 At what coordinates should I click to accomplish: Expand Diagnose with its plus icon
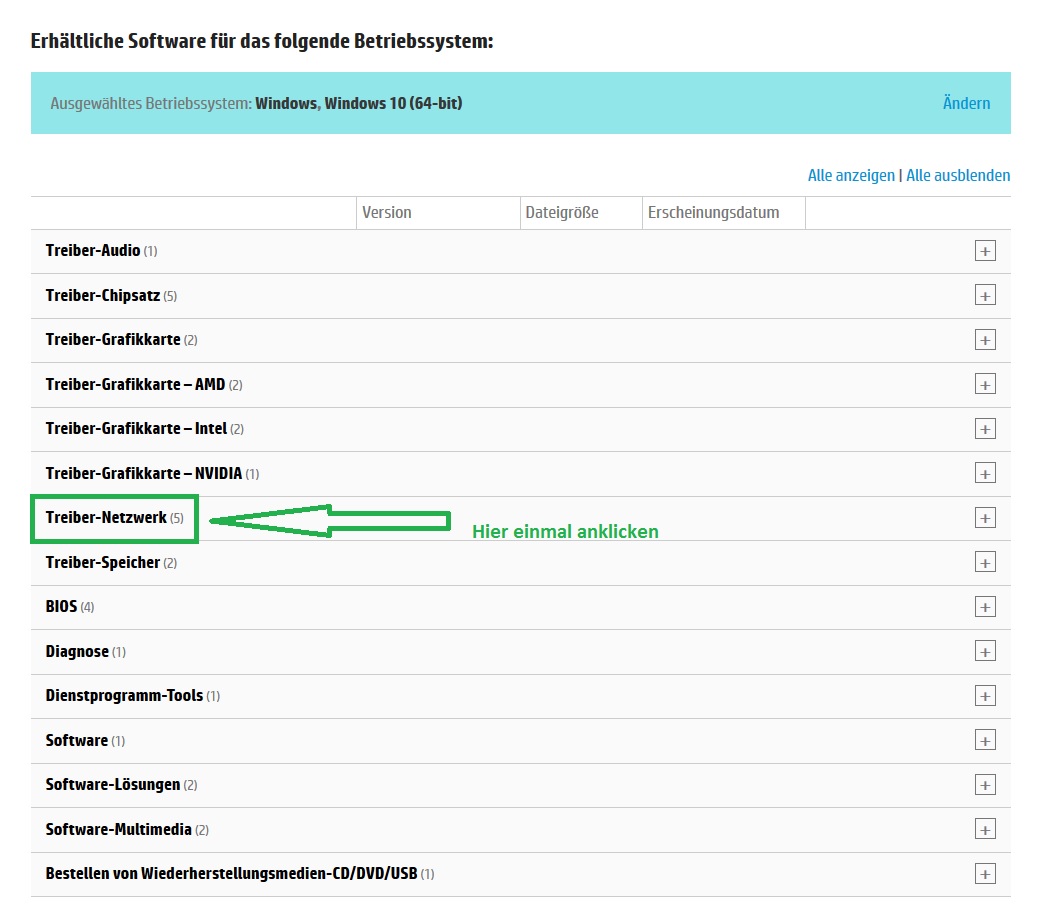(x=985, y=651)
